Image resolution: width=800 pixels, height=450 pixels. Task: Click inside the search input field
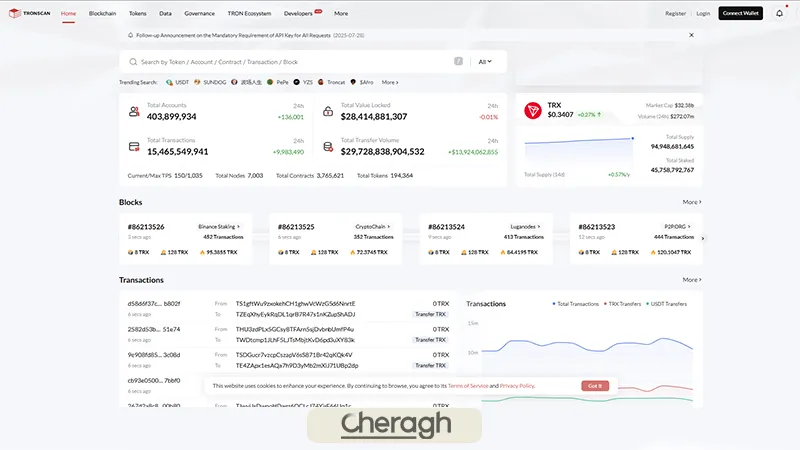[293, 62]
